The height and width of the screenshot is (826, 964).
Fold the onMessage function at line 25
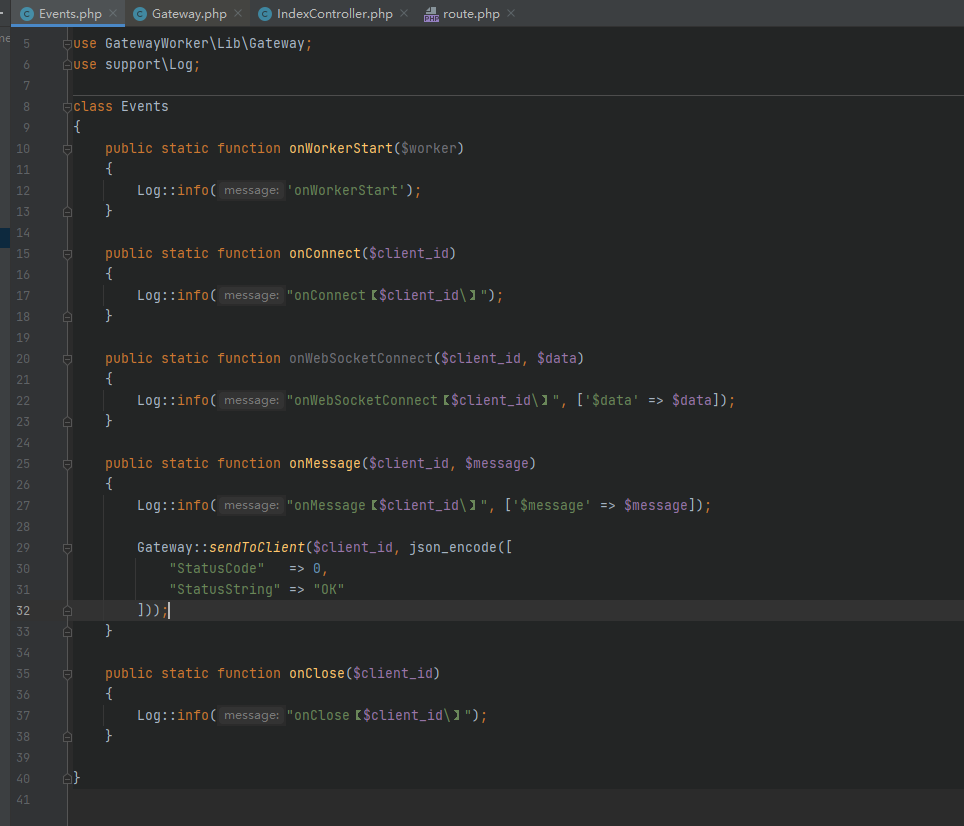67,464
